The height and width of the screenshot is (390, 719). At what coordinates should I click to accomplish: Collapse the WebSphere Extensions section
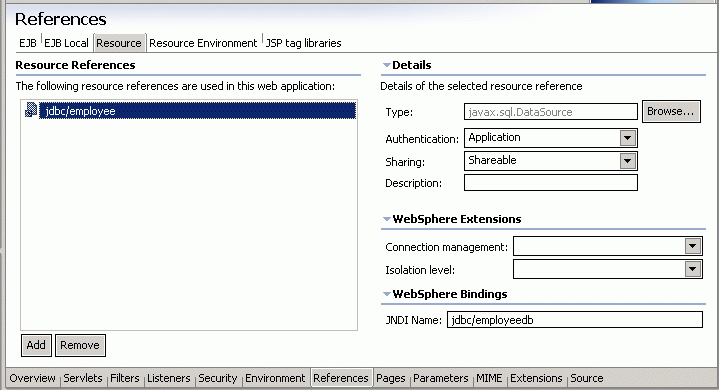pyautogui.click(x=387, y=219)
